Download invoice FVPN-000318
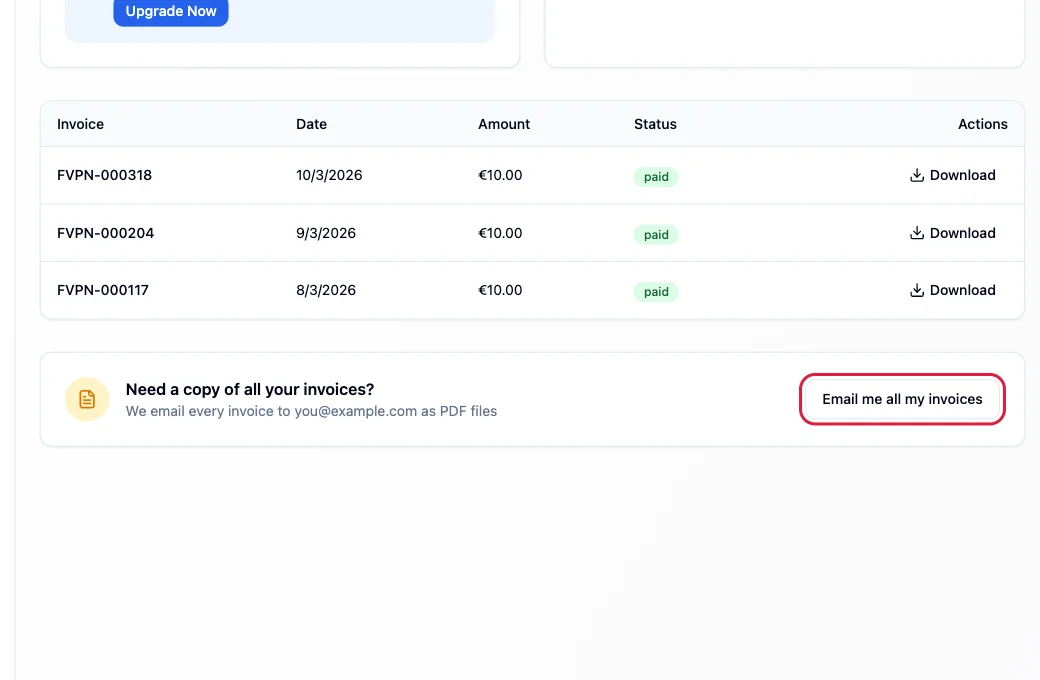This screenshot has width=1040, height=680. (952, 175)
